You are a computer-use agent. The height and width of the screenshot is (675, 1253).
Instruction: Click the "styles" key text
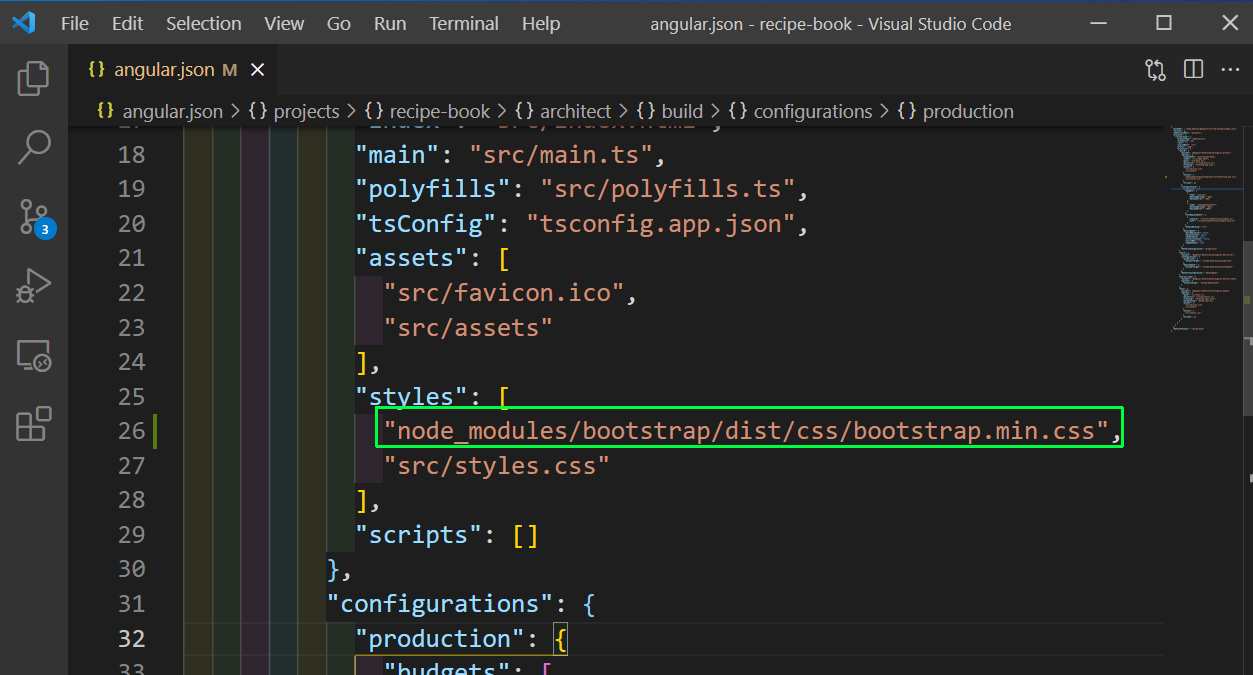click(411, 397)
